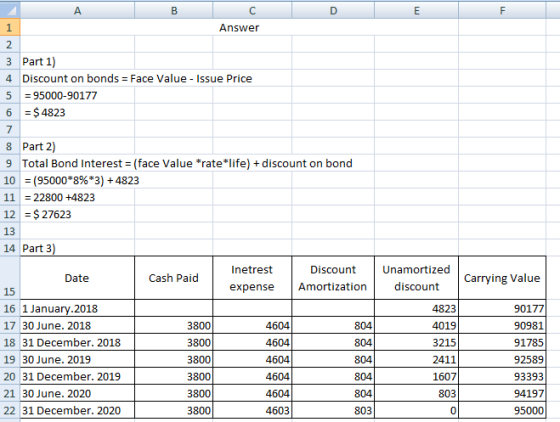This screenshot has height=422, width=560.
Task: Select row 15 header
Action: [10, 277]
